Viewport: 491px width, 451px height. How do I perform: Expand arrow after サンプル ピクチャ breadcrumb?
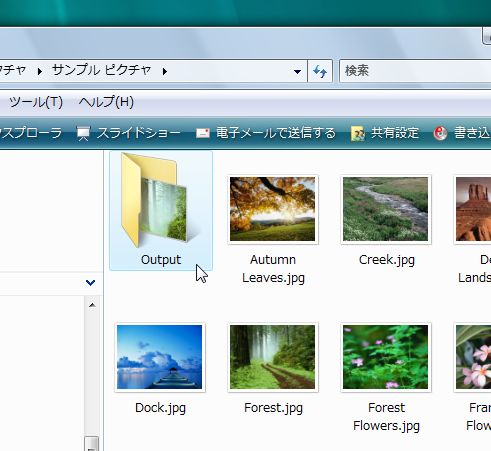pos(165,71)
